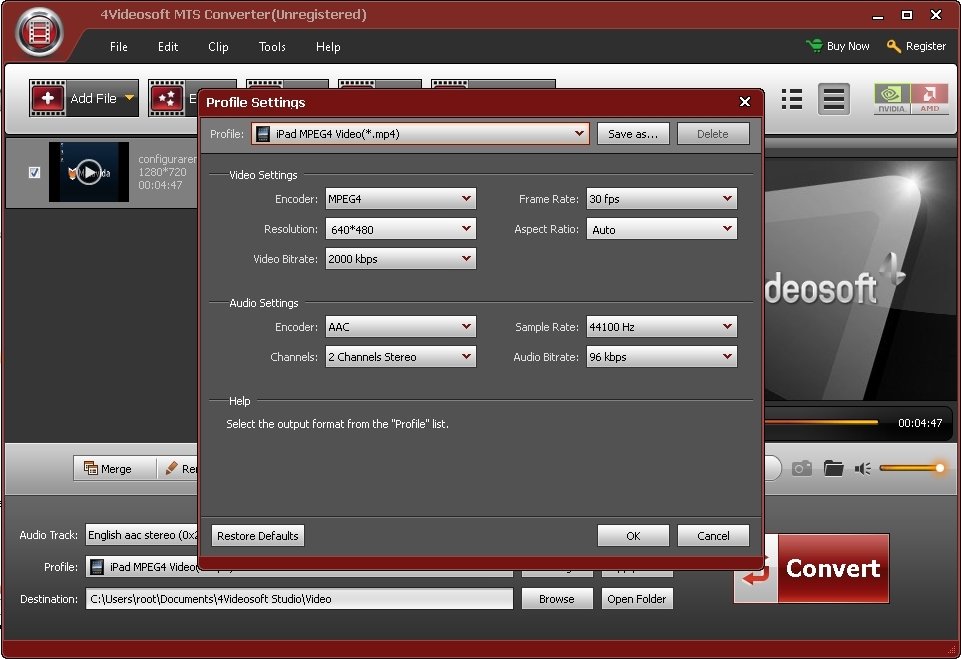Open snapshot folder icon
The width and height of the screenshot is (961, 659).
[x=833, y=468]
